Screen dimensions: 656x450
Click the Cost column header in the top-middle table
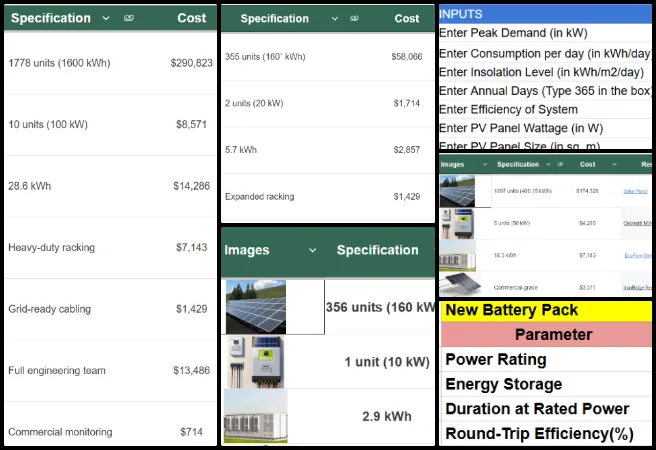[407, 18]
